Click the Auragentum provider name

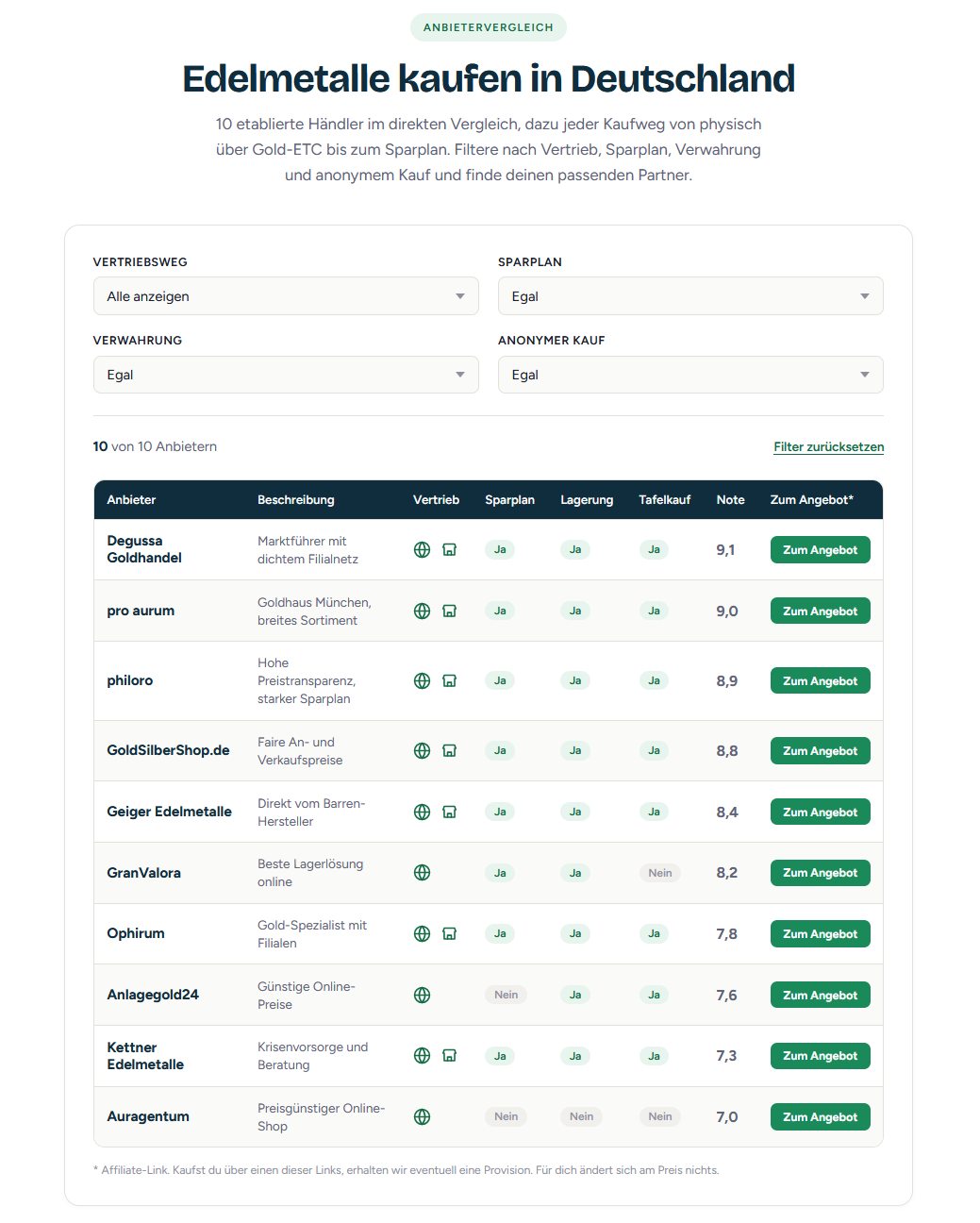(148, 1116)
